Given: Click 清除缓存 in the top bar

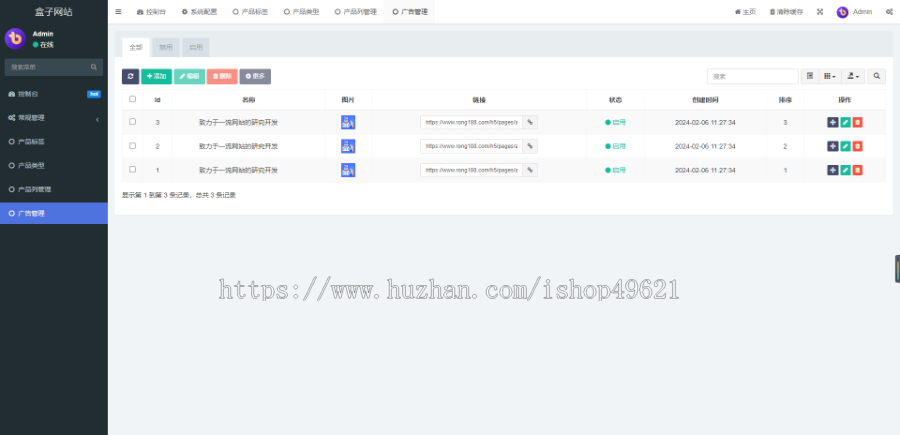Looking at the screenshot, I should click(786, 11).
